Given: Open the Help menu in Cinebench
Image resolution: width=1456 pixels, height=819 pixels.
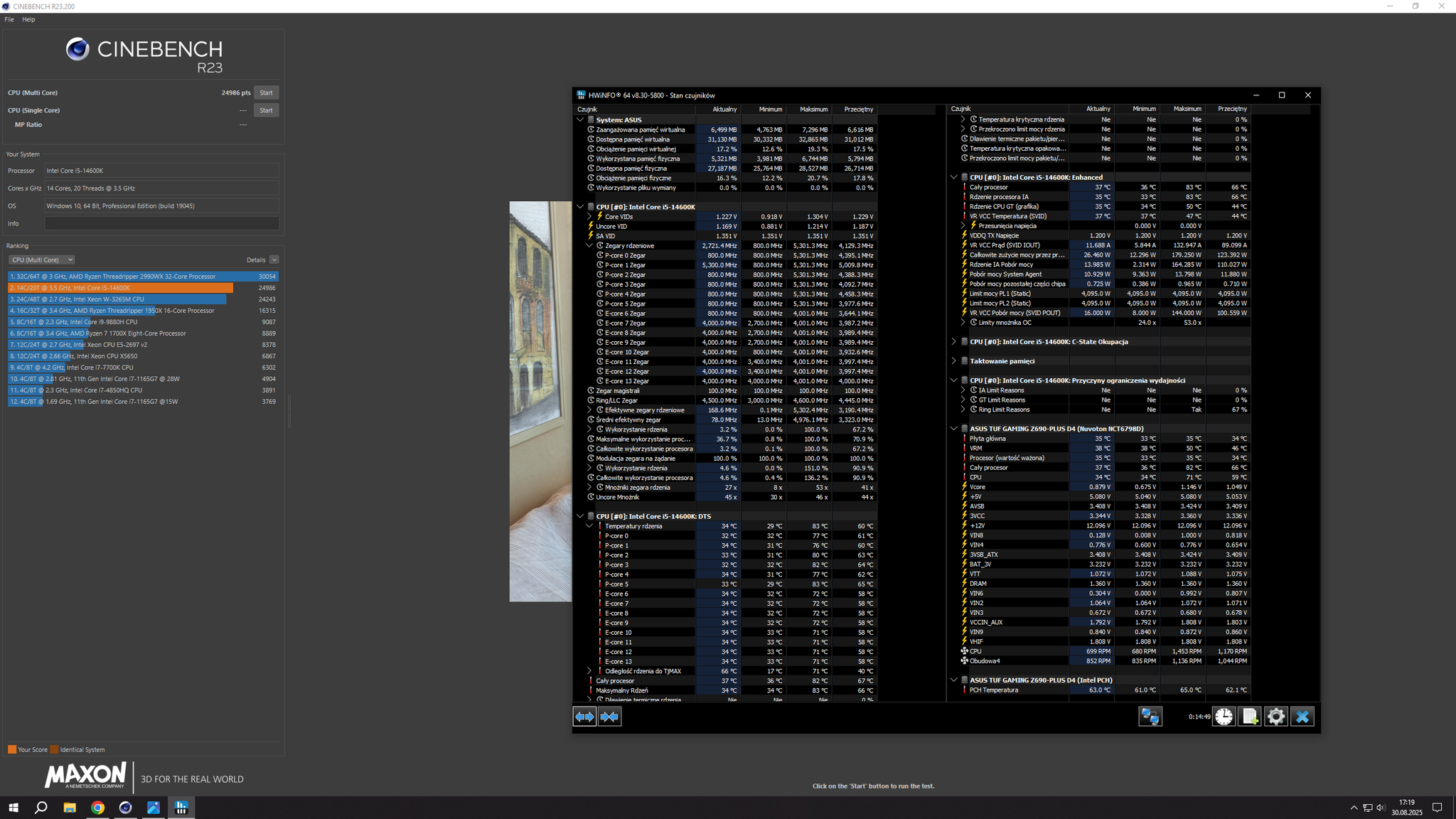Looking at the screenshot, I should [x=28, y=19].
